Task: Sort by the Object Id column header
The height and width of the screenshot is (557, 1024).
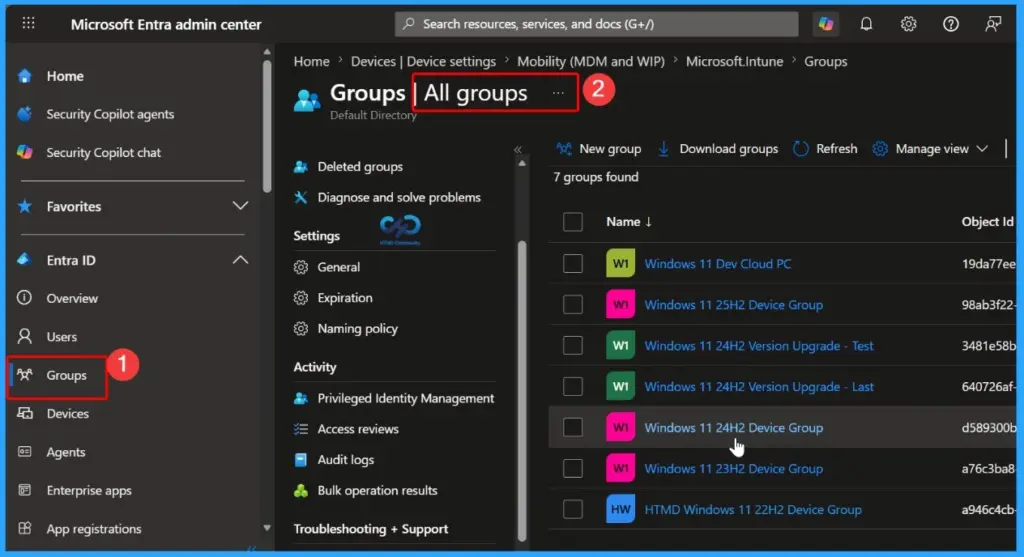Action: pos(987,222)
